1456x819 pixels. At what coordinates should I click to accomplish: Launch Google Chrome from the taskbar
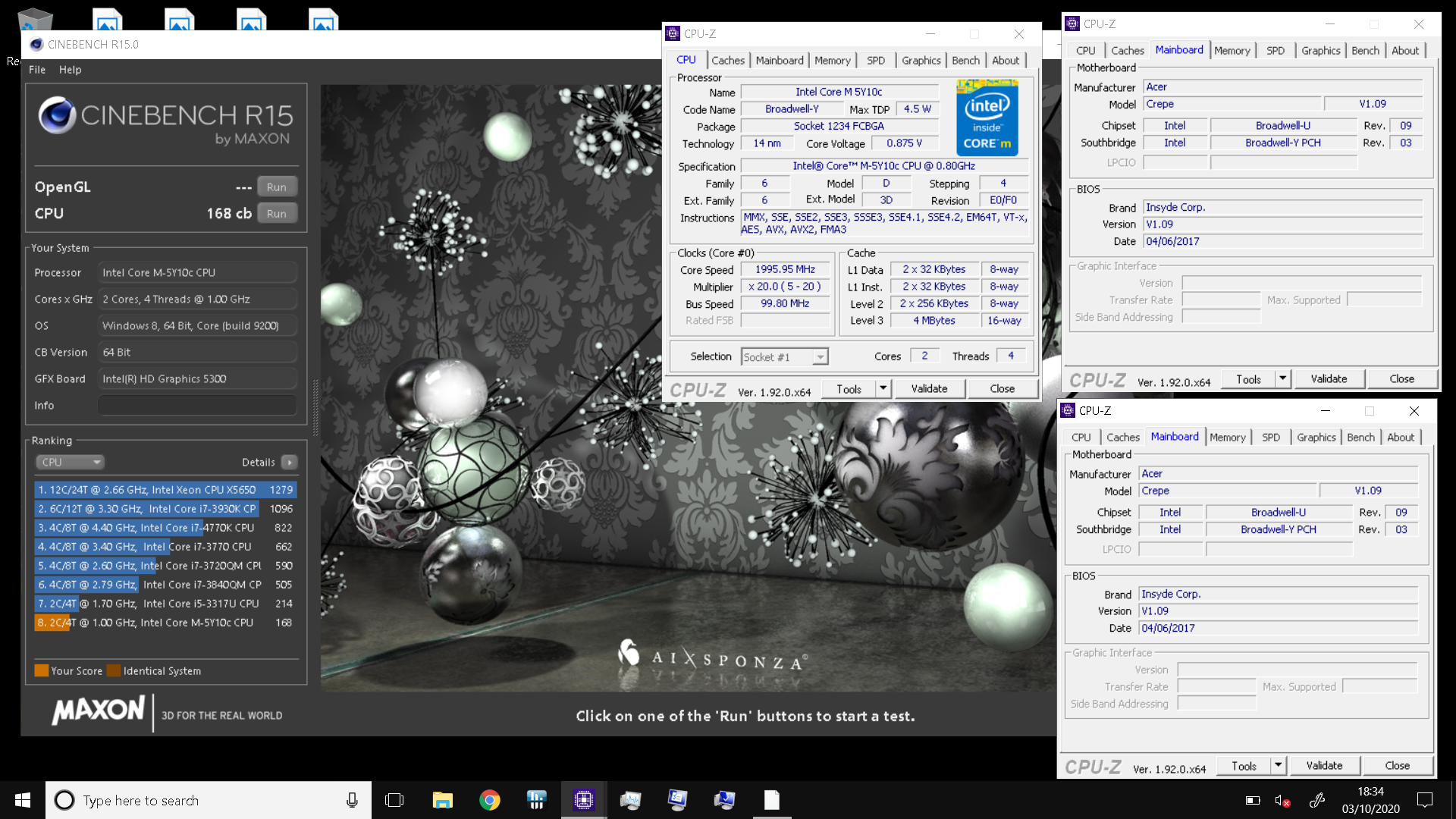pyautogui.click(x=490, y=800)
